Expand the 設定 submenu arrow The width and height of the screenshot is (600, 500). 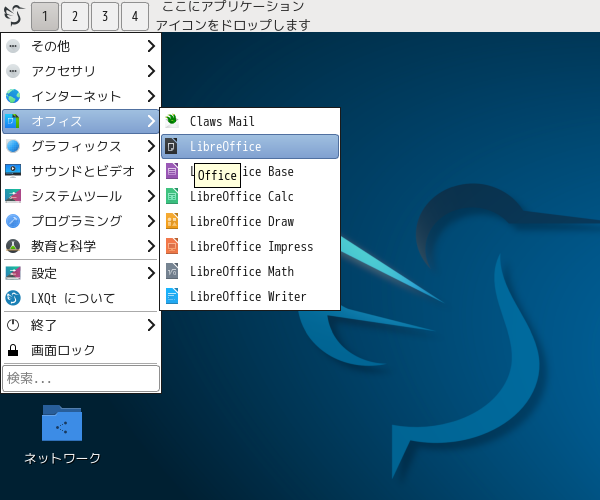tap(151, 273)
